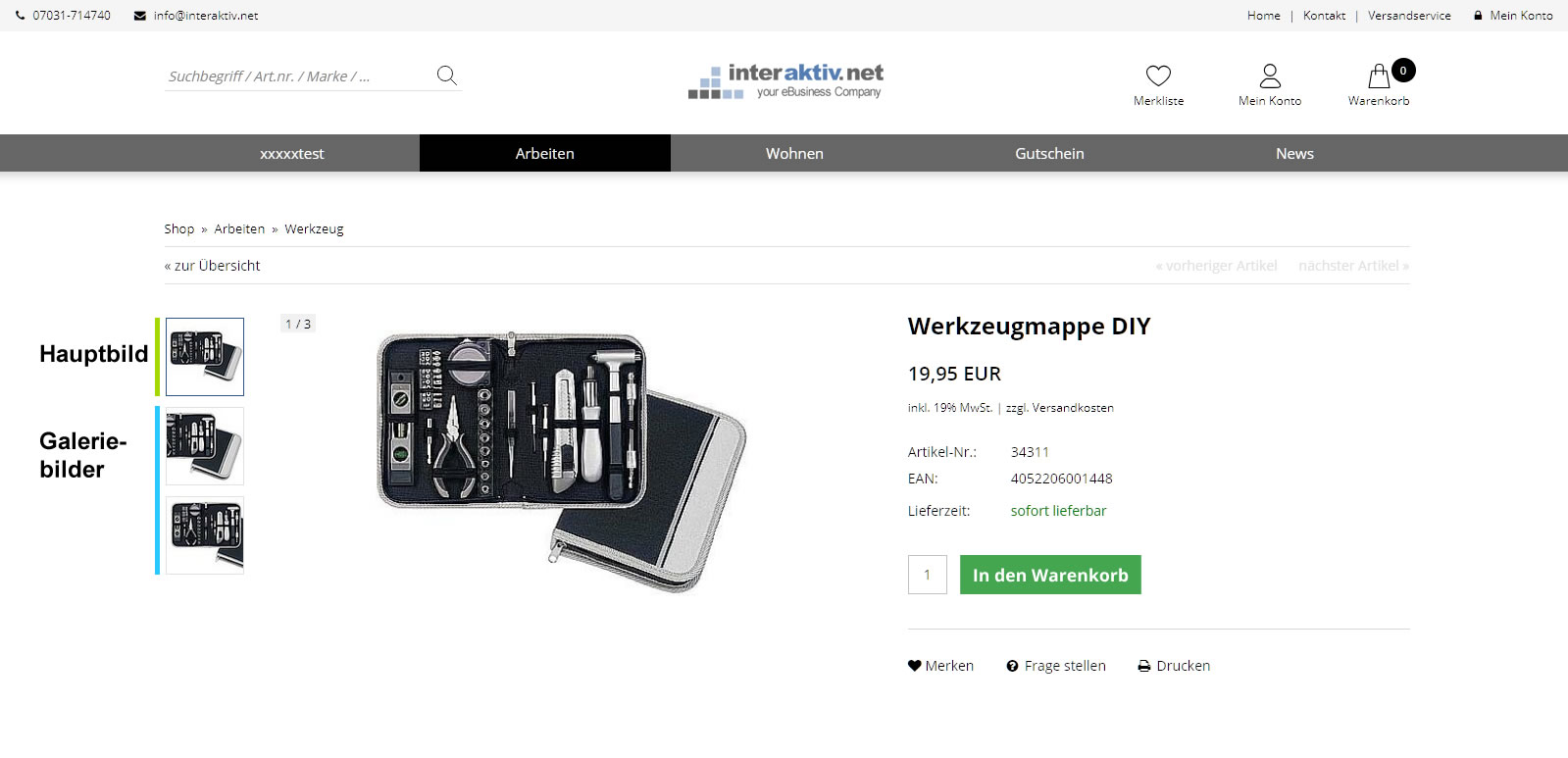Select the third gallery thumbnail
This screenshot has width=1568, height=758.
(205, 535)
